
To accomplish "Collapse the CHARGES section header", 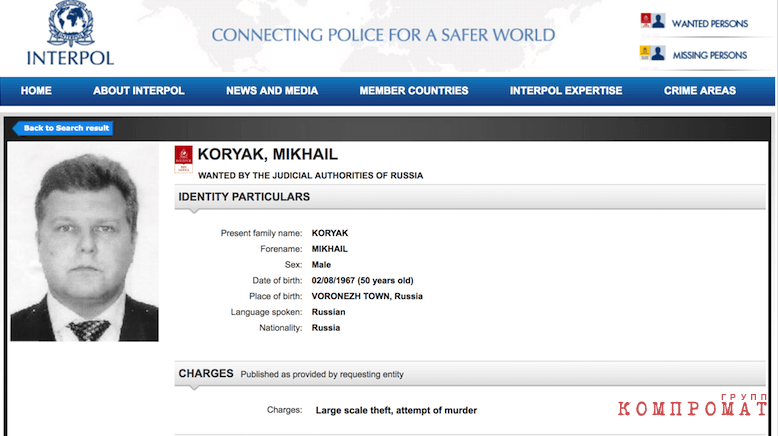I will 469,374.
